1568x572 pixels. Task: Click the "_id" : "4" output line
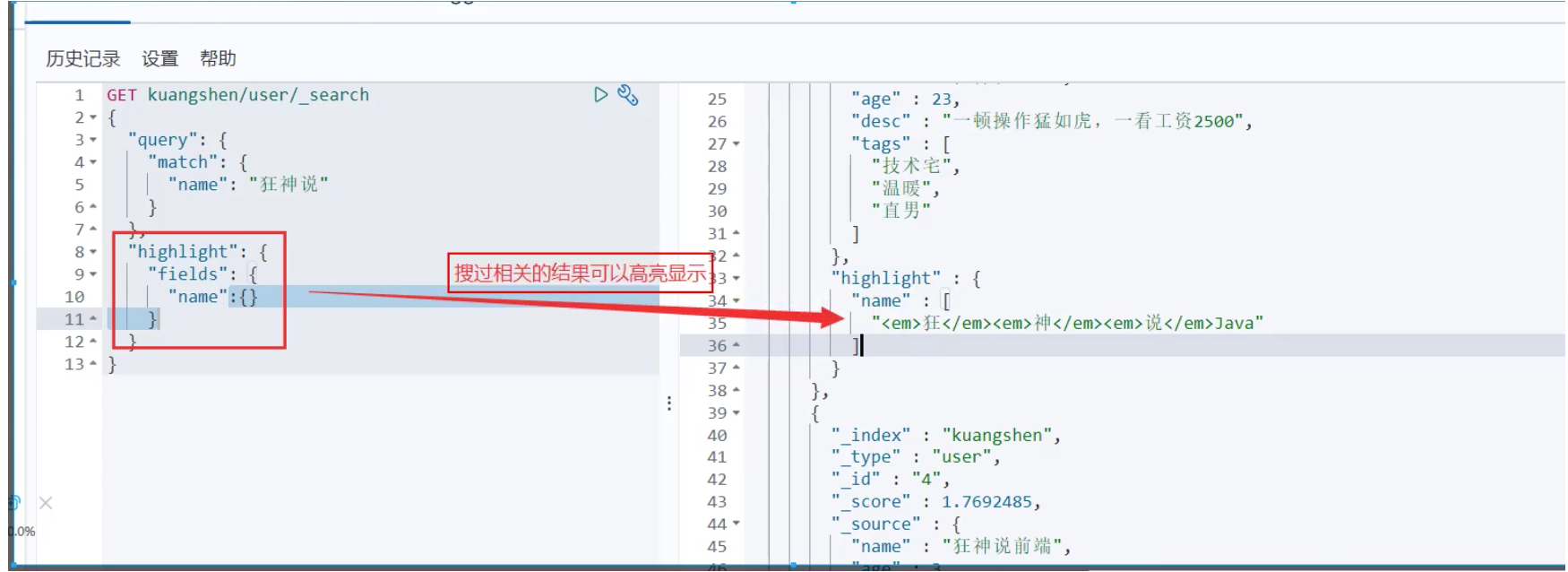pyautogui.click(x=890, y=479)
